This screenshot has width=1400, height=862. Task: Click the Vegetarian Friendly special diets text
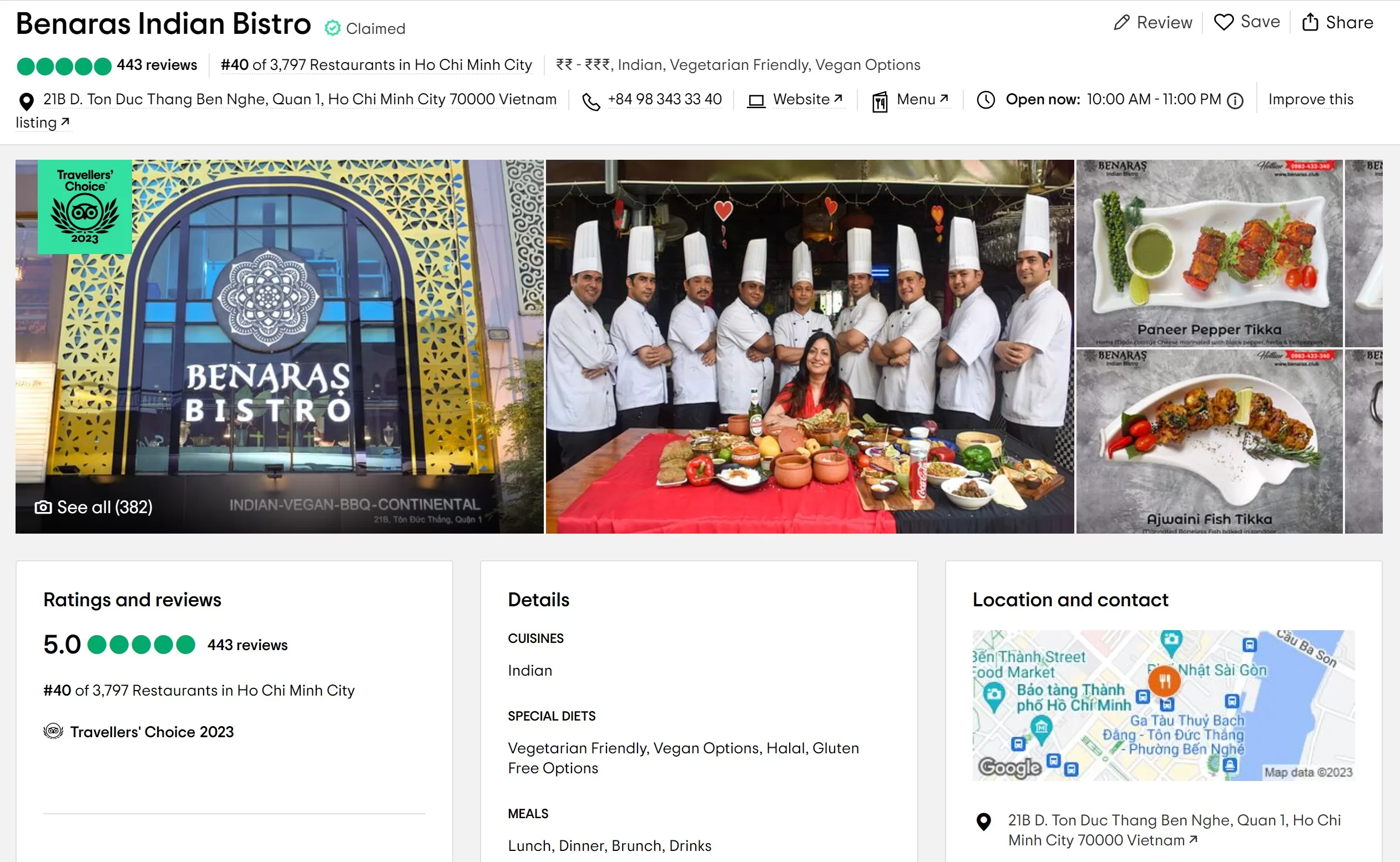[683, 758]
